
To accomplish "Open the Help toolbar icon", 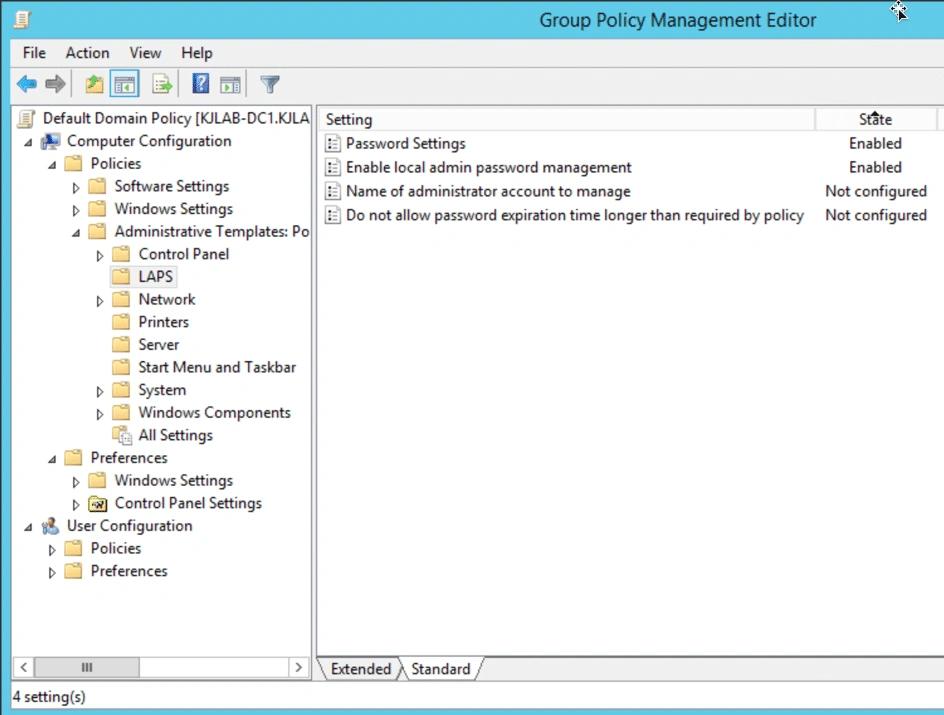I will tap(200, 84).
